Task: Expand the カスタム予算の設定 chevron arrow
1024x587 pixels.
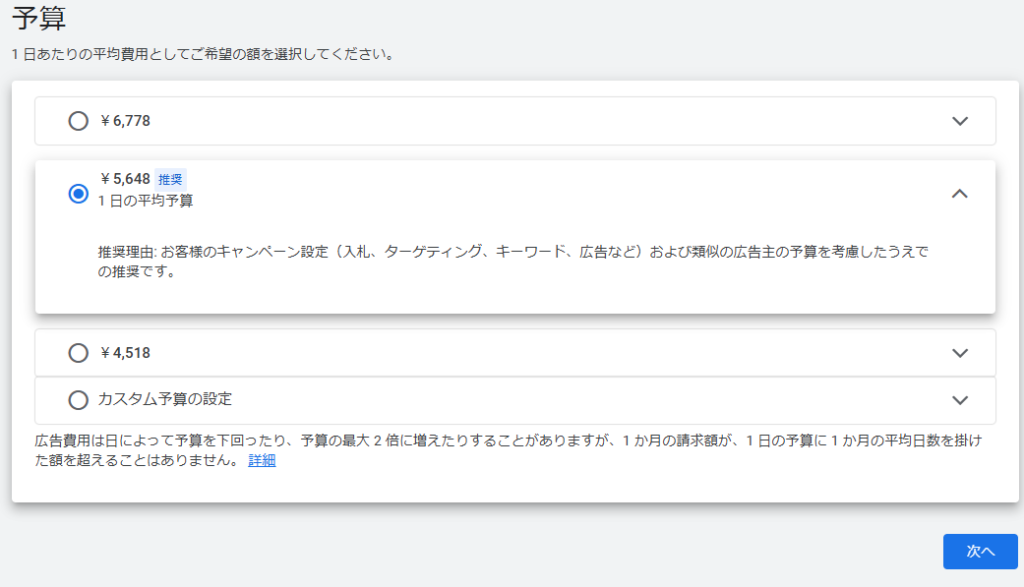Action: (x=960, y=400)
